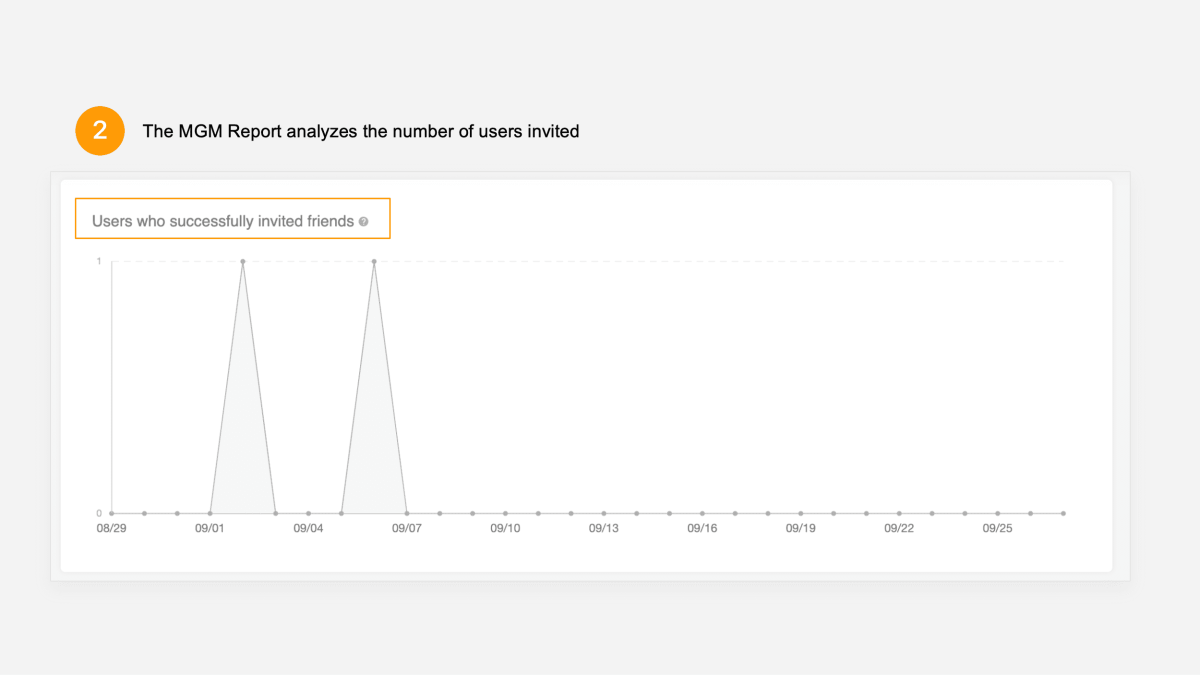Click the y-axis label "1"

pyautogui.click(x=99, y=262)
